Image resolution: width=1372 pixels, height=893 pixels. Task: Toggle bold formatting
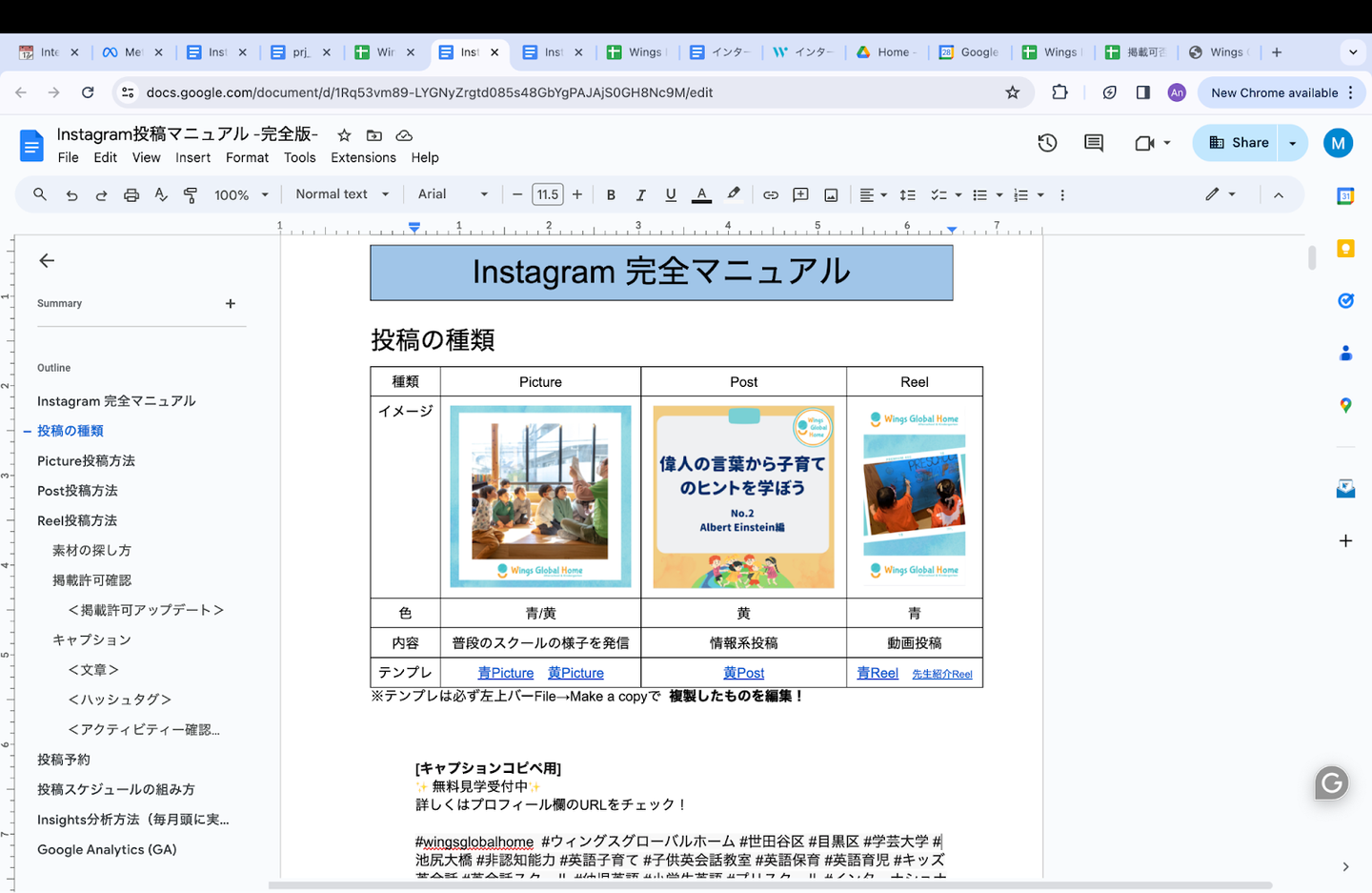(x=611, y=194)
